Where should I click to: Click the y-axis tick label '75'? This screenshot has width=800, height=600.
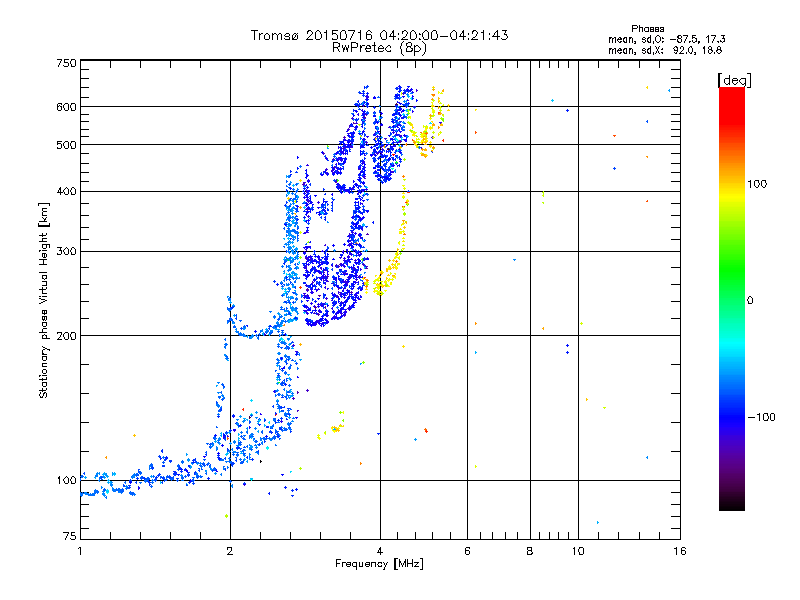pyautogui.click(x=70, y=536)
